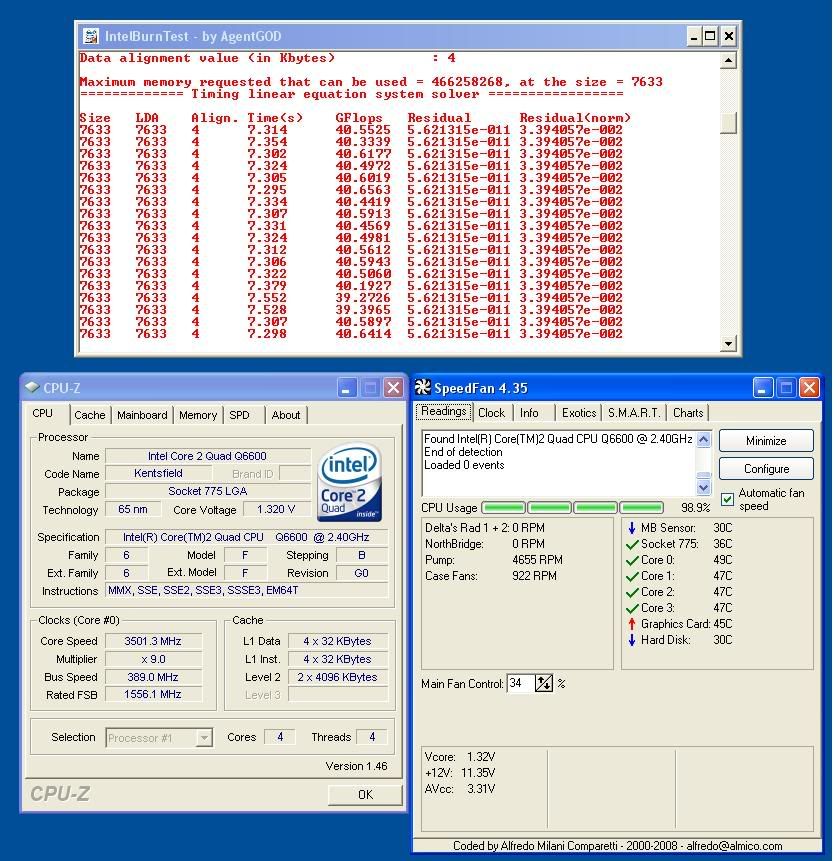840x861 pixels.
Task: Click the green checkmark beside Core 0
Action: pos(631,560)
